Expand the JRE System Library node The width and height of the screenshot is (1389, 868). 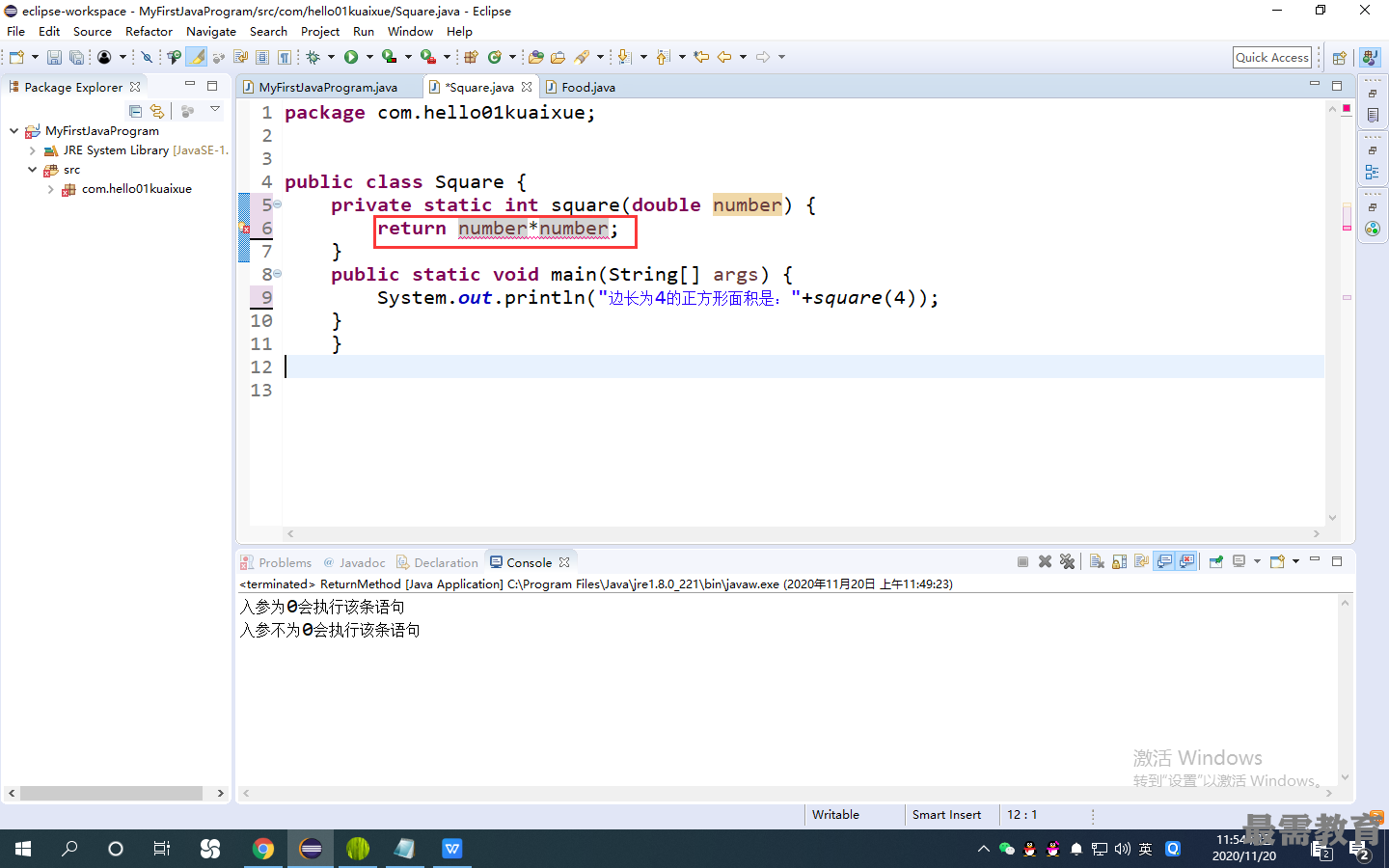tap(32, 150)
